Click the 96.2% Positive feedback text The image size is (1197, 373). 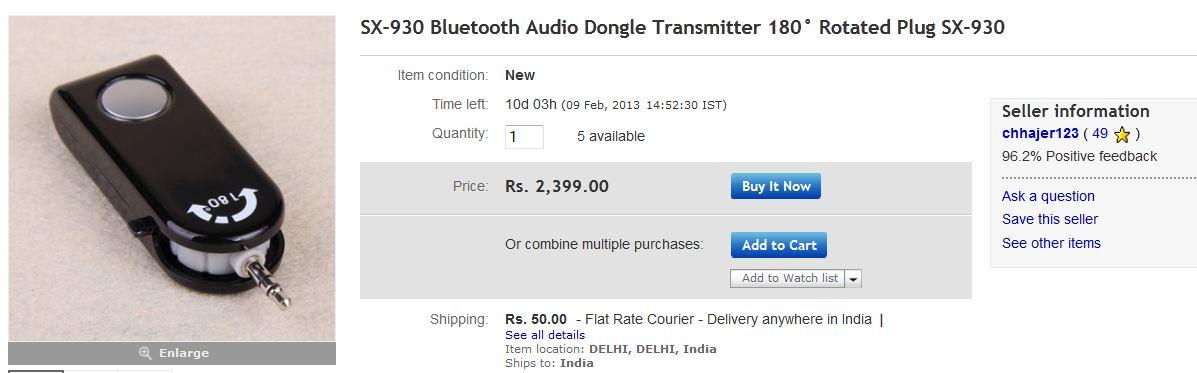[x=1079, y=156]
